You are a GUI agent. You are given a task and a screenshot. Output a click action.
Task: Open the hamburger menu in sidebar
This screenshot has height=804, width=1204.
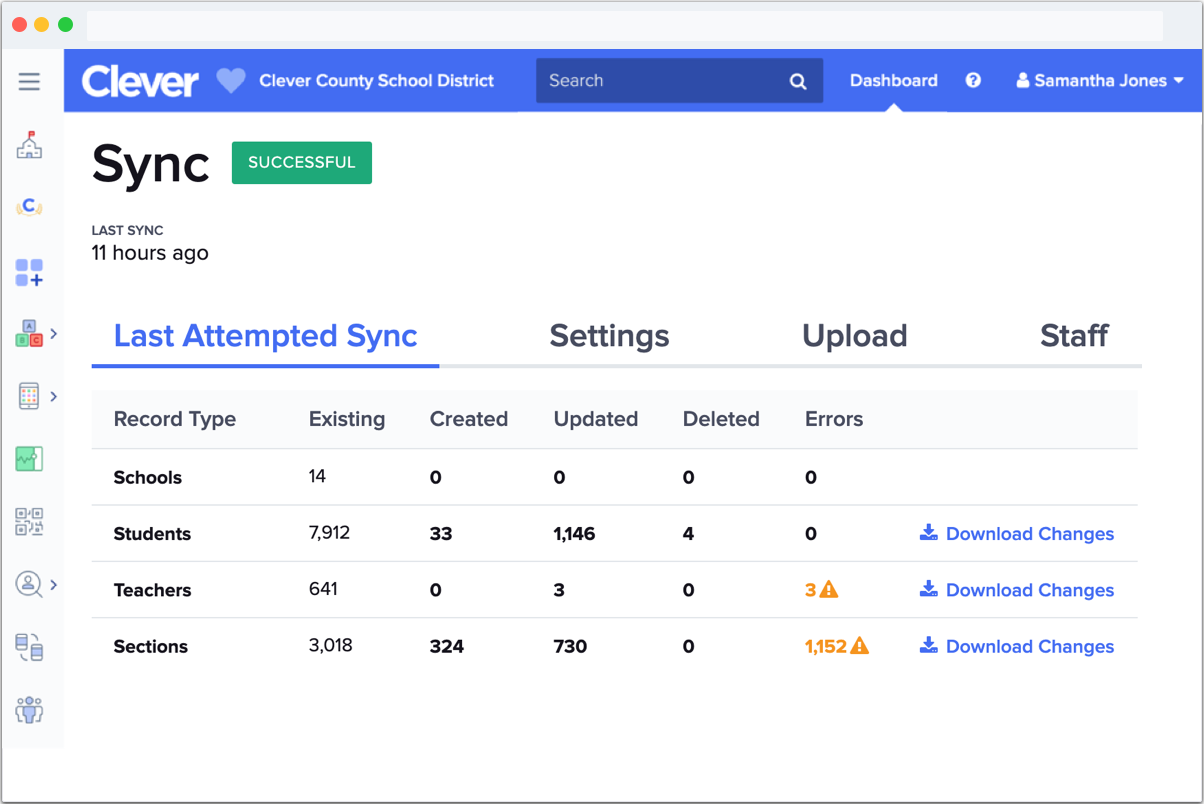pyautogui.click(x=29, y=82)
